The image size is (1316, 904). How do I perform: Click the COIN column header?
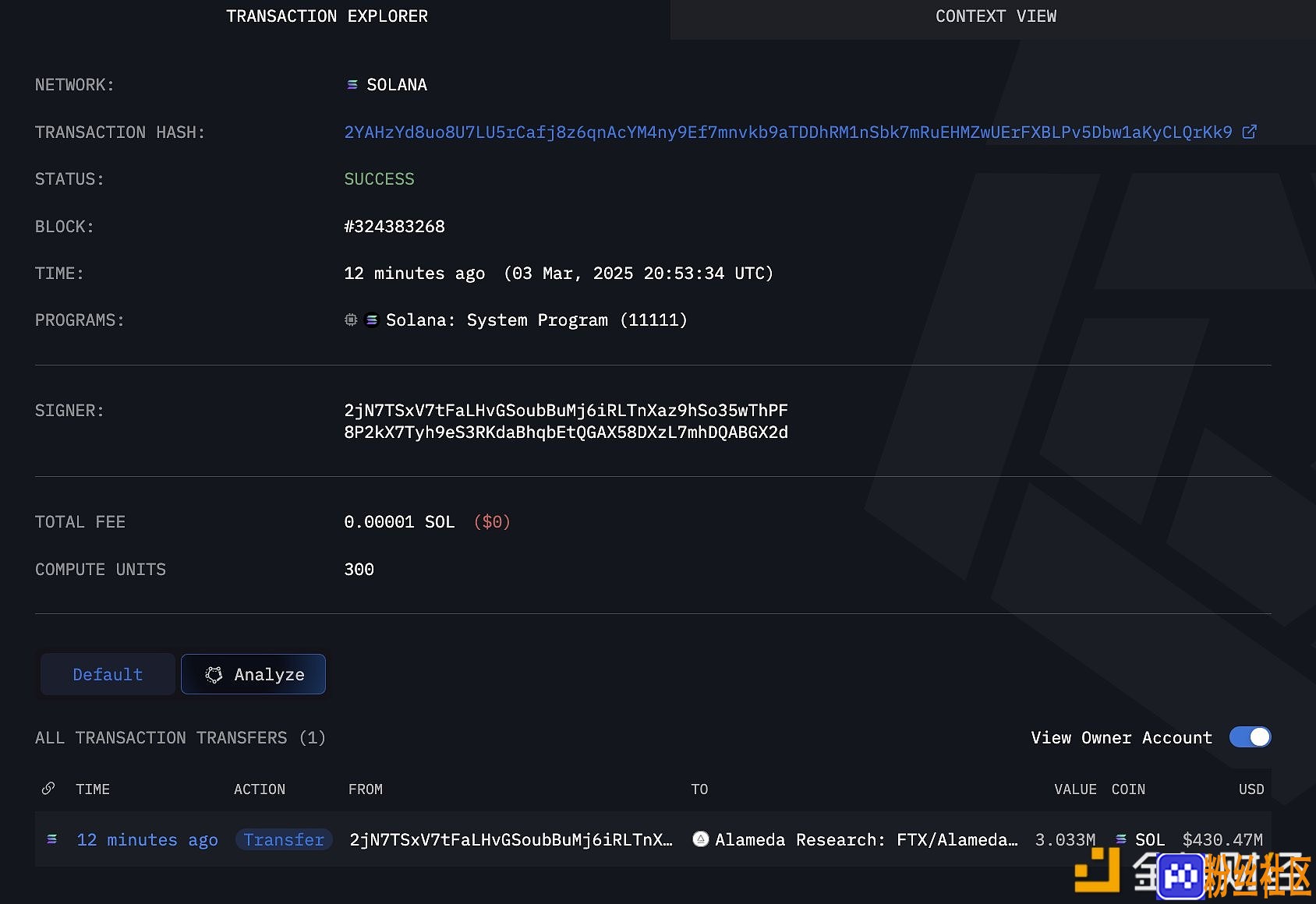tap(1128, 789)
